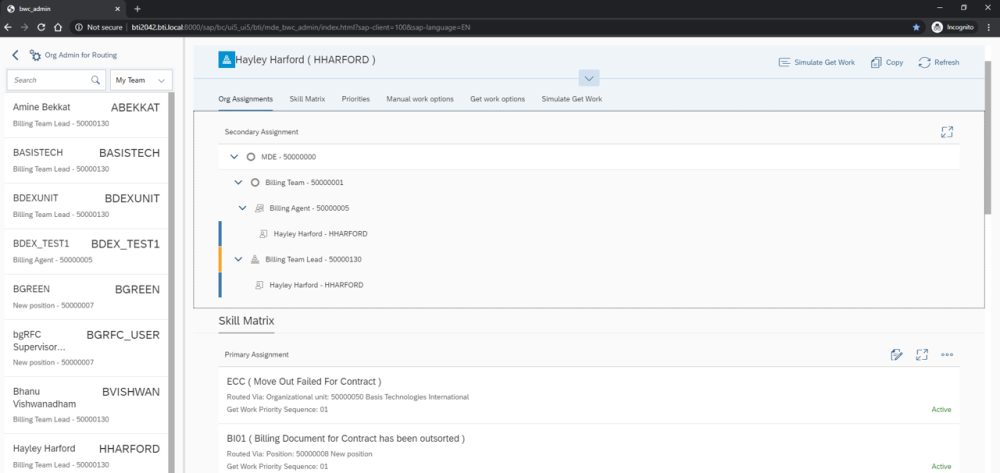Screen dimensions: 1000x473
Task: Refresh the user details page
Action: 923,62
